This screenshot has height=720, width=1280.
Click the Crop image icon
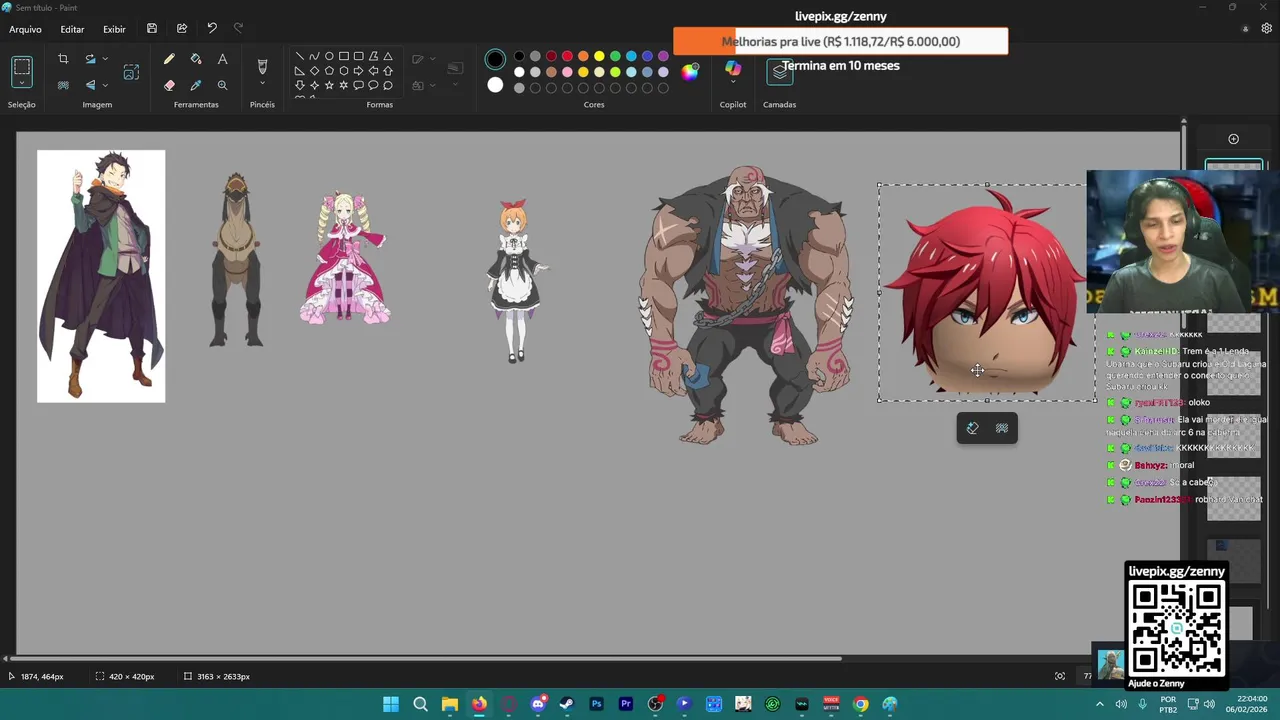click(63, 60)
